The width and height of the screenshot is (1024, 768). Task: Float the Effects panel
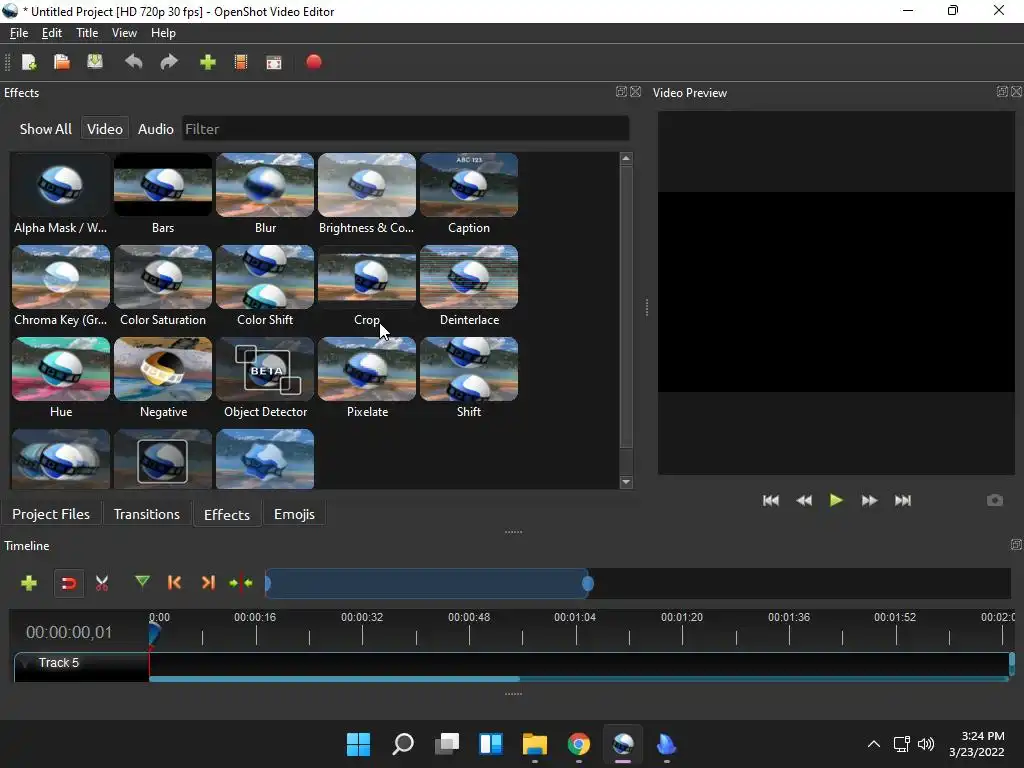point(621,91)
